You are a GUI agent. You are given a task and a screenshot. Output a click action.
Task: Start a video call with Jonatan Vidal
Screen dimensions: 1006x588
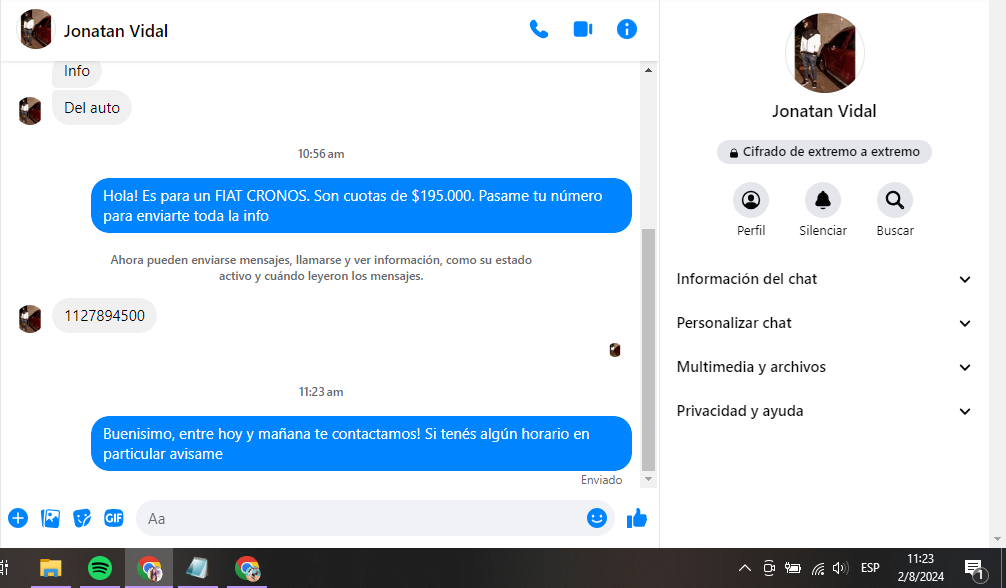pos(583,30)
